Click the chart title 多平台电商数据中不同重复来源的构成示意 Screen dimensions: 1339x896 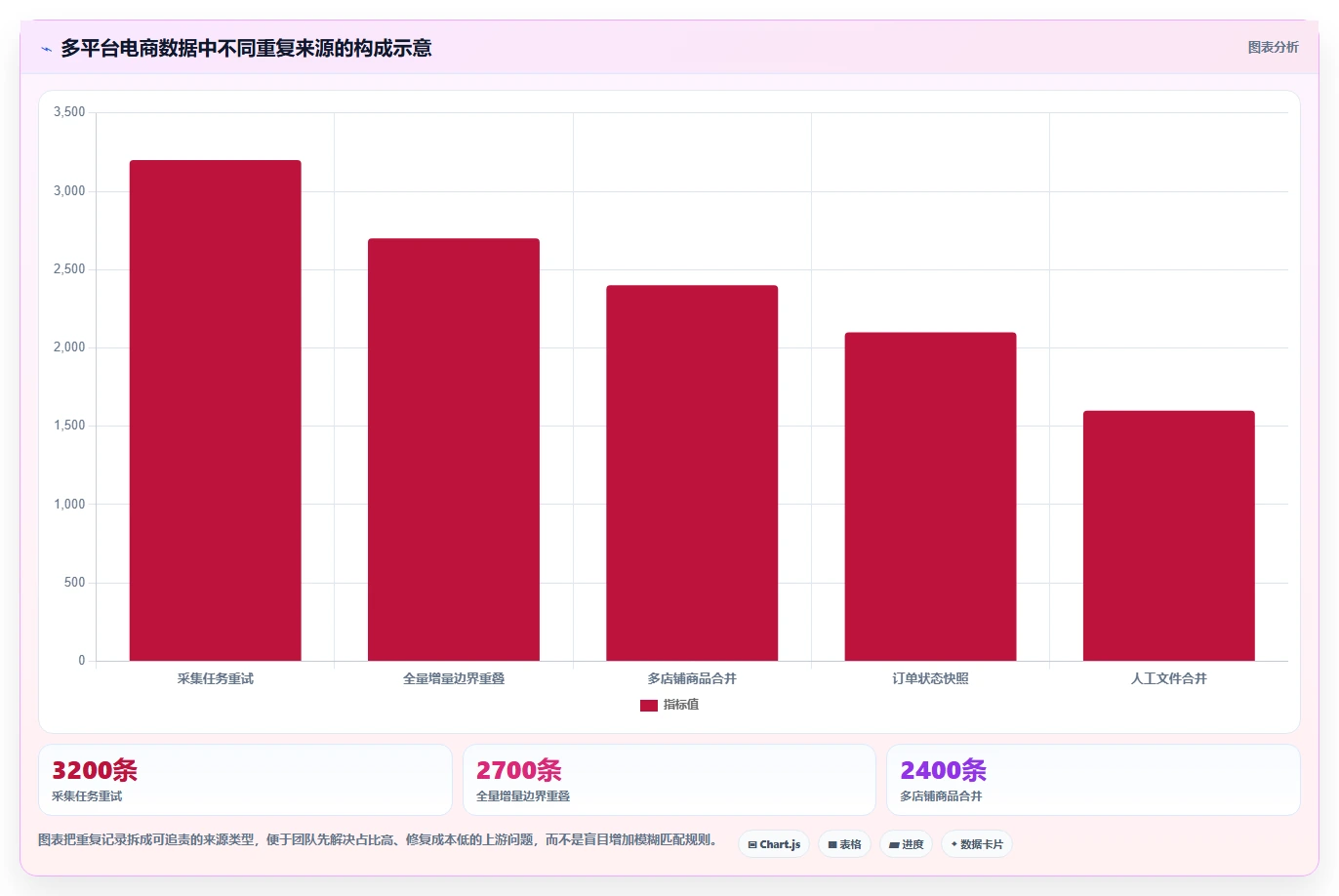pos(246,48)
